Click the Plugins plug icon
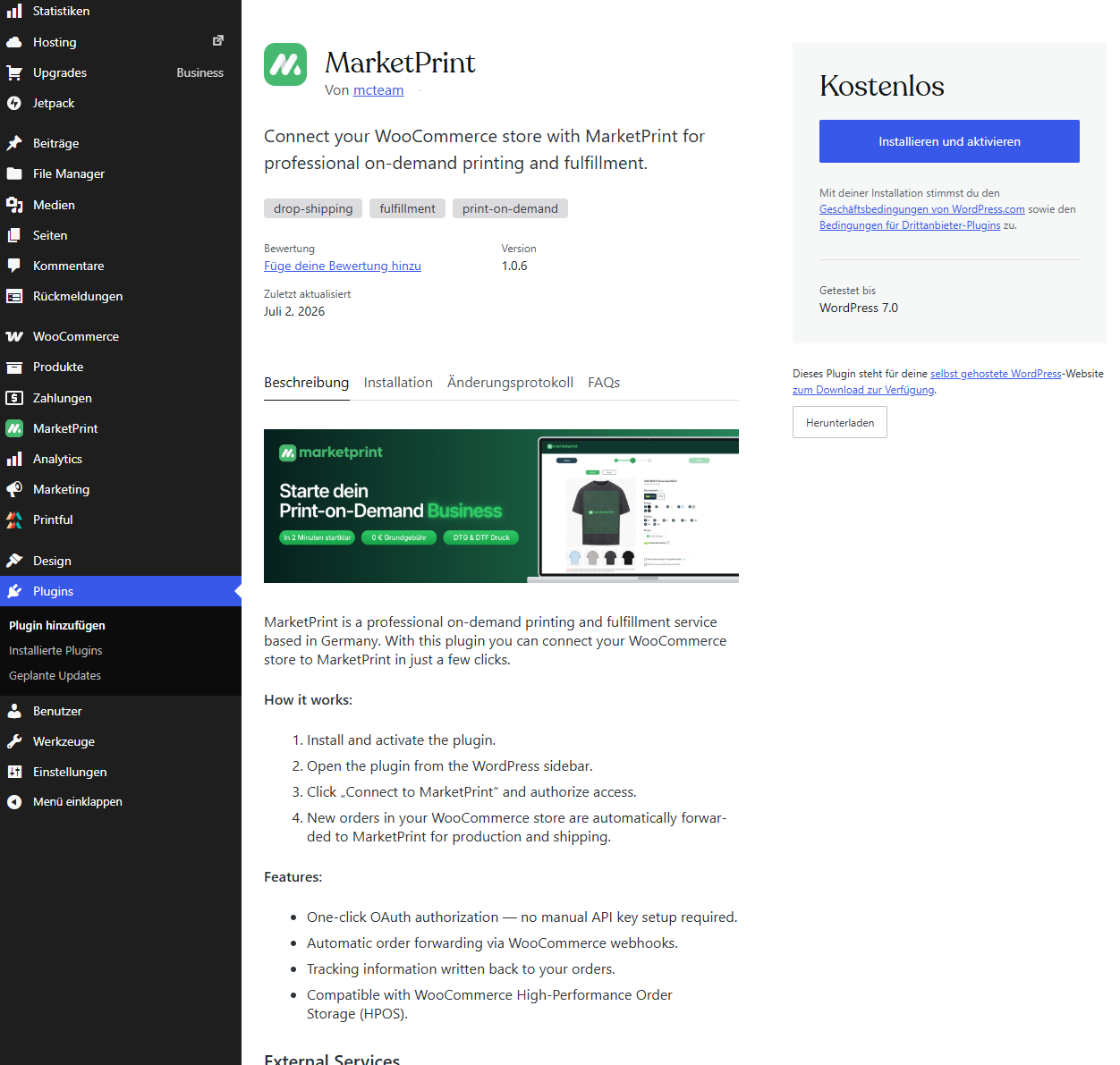1120x1065 pixels. point(14,591)
